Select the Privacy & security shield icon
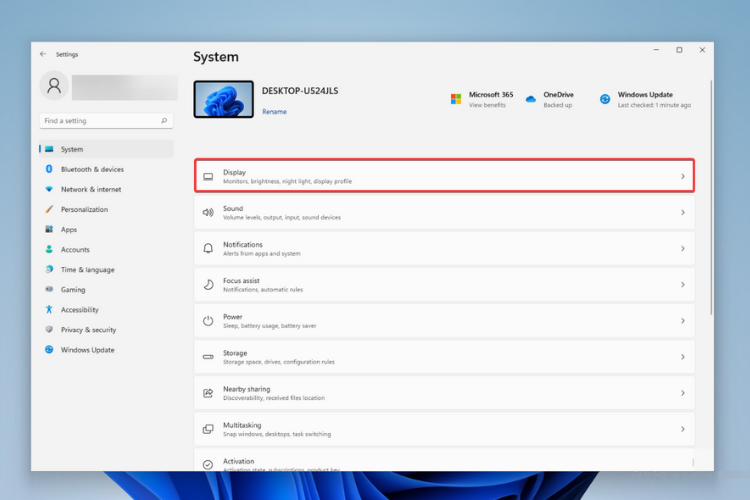The width and height of the screenshot is (750, 500). point(48,330)
